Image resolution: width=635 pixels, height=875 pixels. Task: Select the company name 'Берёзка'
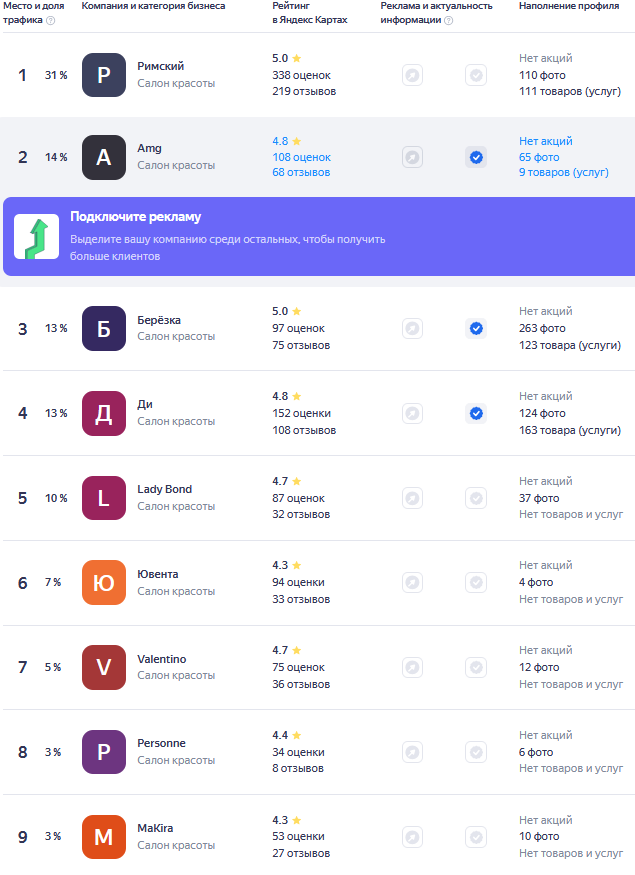[159, 320]
